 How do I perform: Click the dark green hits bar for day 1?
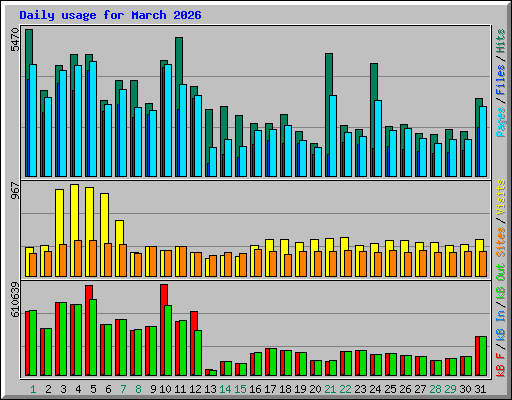(29, 47)
